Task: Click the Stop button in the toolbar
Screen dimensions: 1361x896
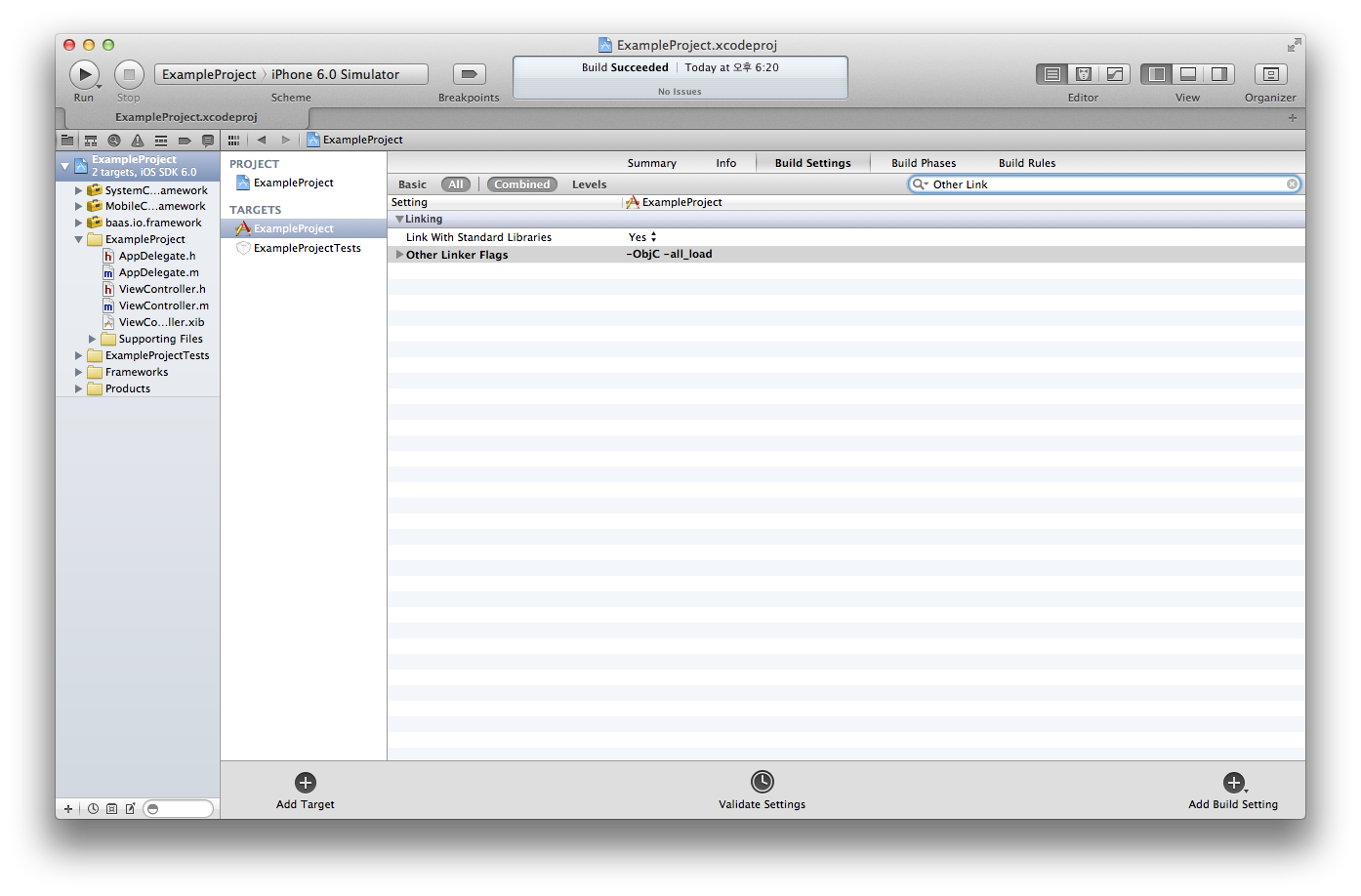Action: (x=129, y=74)
